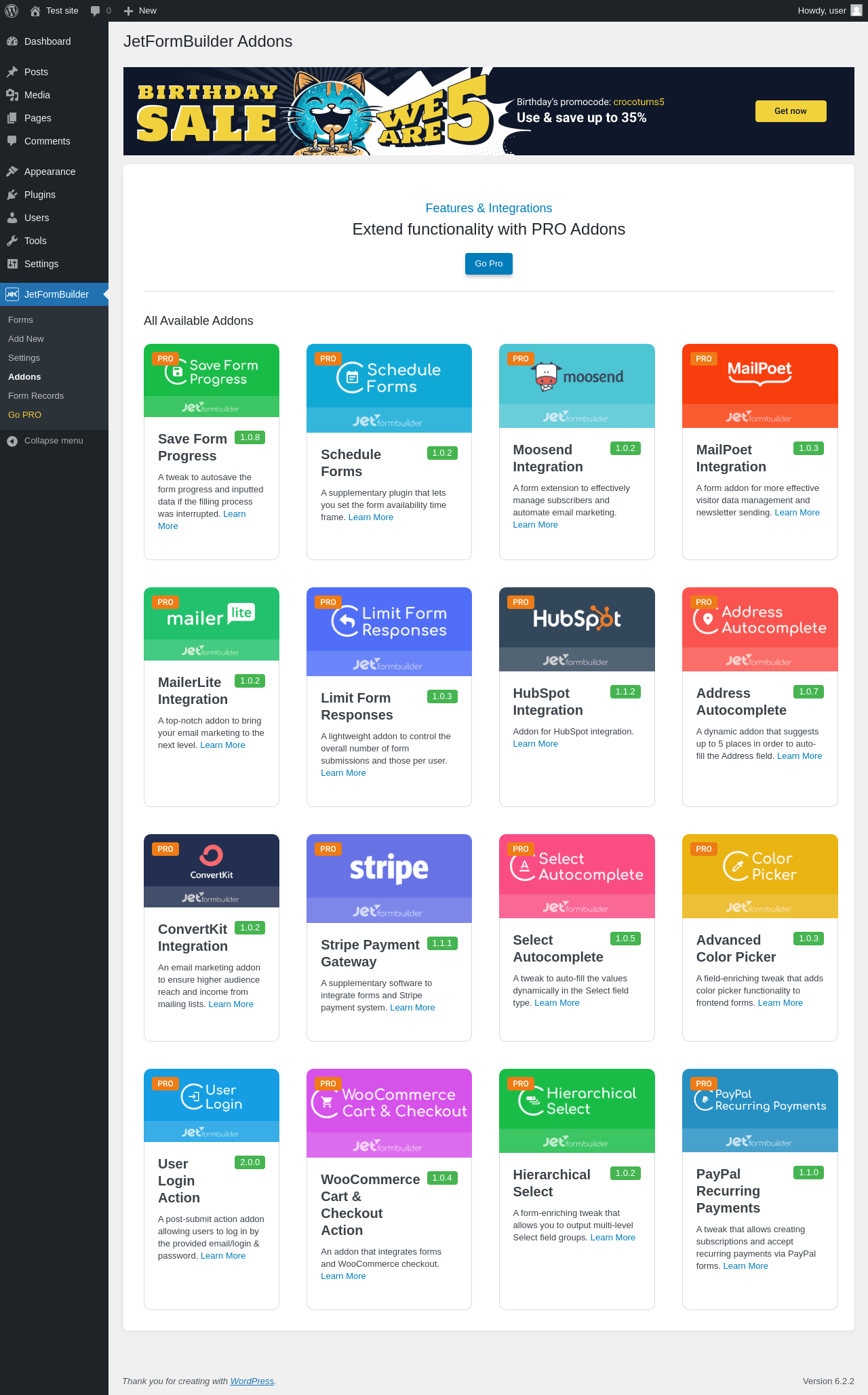The image size is (868, 1395).
Task: Click the Birthday Sale promo banner
Action: 489,111
